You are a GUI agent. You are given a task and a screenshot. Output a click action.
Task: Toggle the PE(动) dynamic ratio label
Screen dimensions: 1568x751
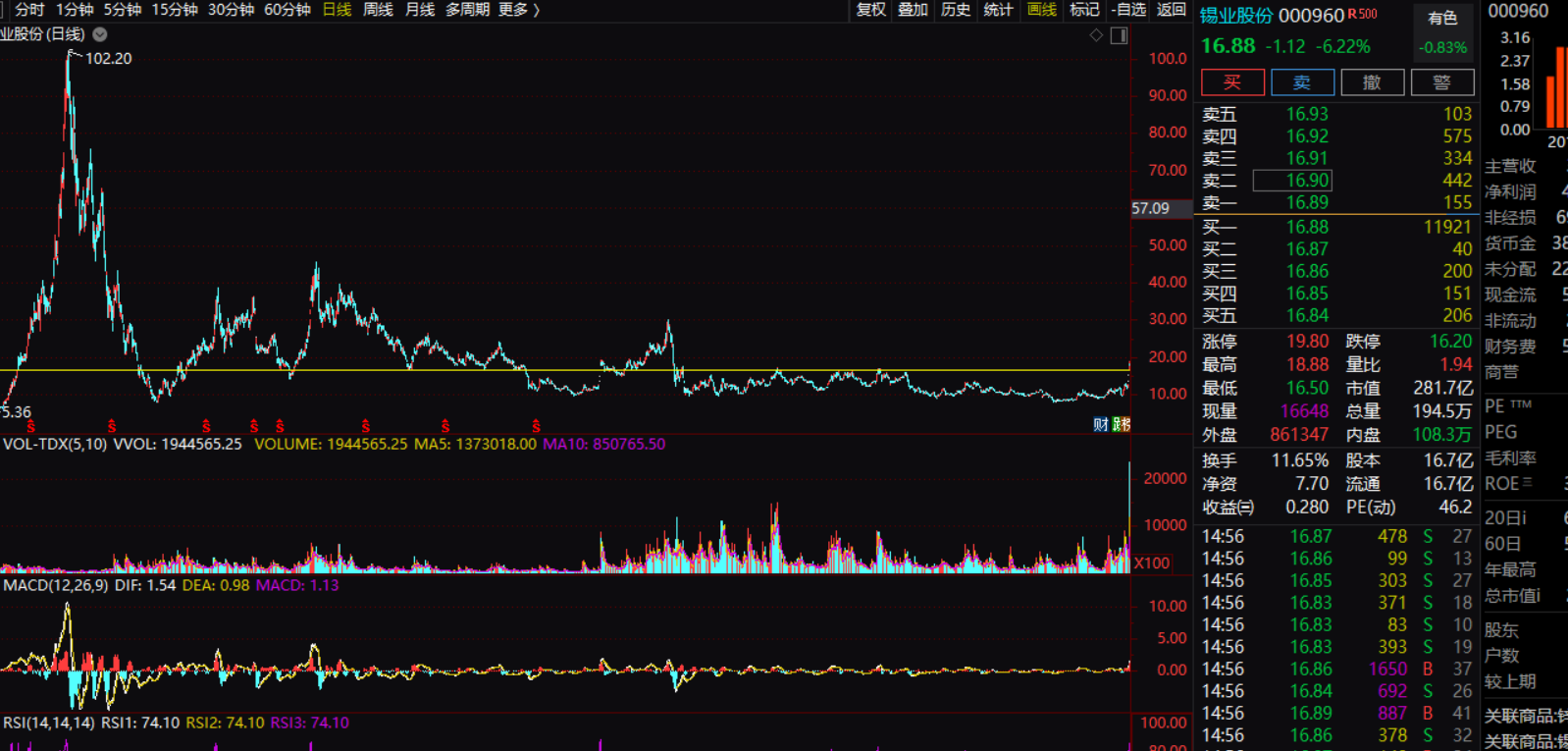pyautogui.click(x=1371, y=508)
